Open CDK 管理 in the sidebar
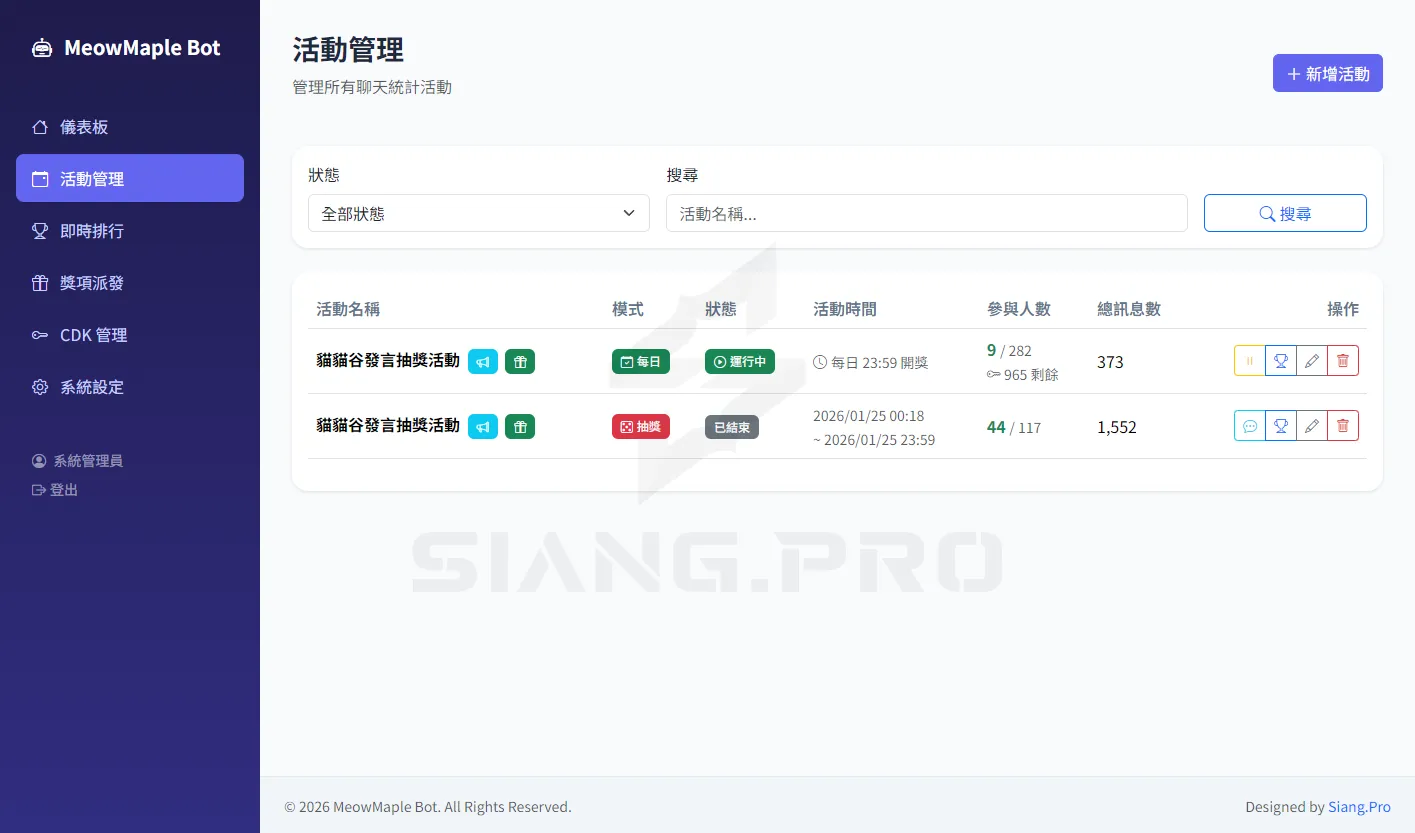1415x833 pixels. pyautogui.click(x=93, y=335)
